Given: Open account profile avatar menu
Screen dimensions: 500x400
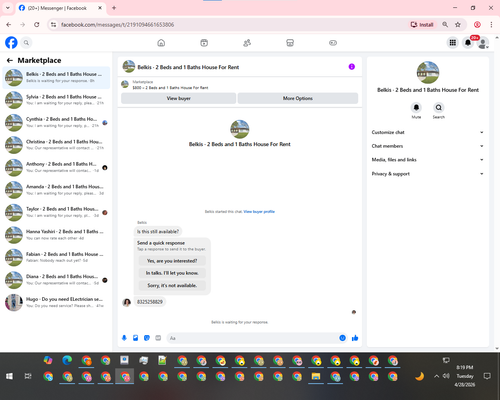Looking at the screenshot, I should pos(483,43).
